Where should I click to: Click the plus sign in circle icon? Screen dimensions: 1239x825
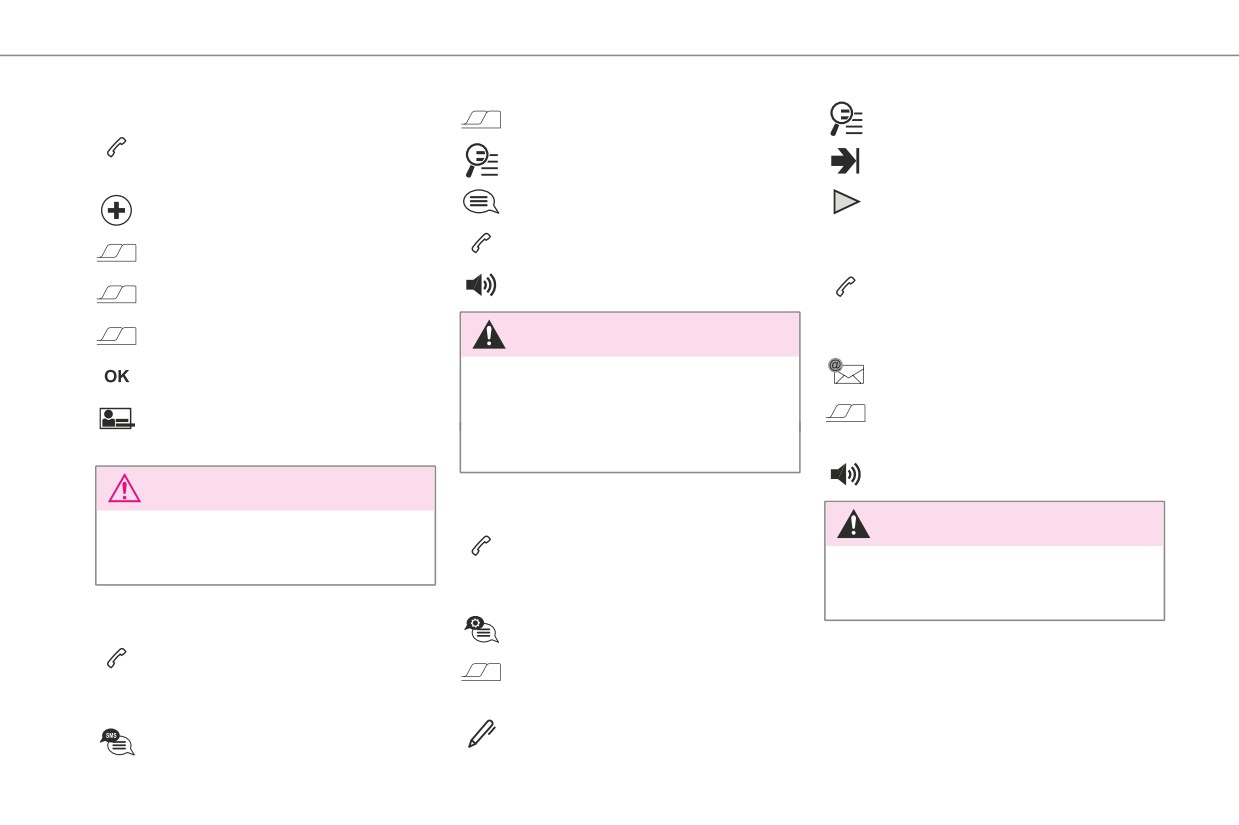coord(117,212)
